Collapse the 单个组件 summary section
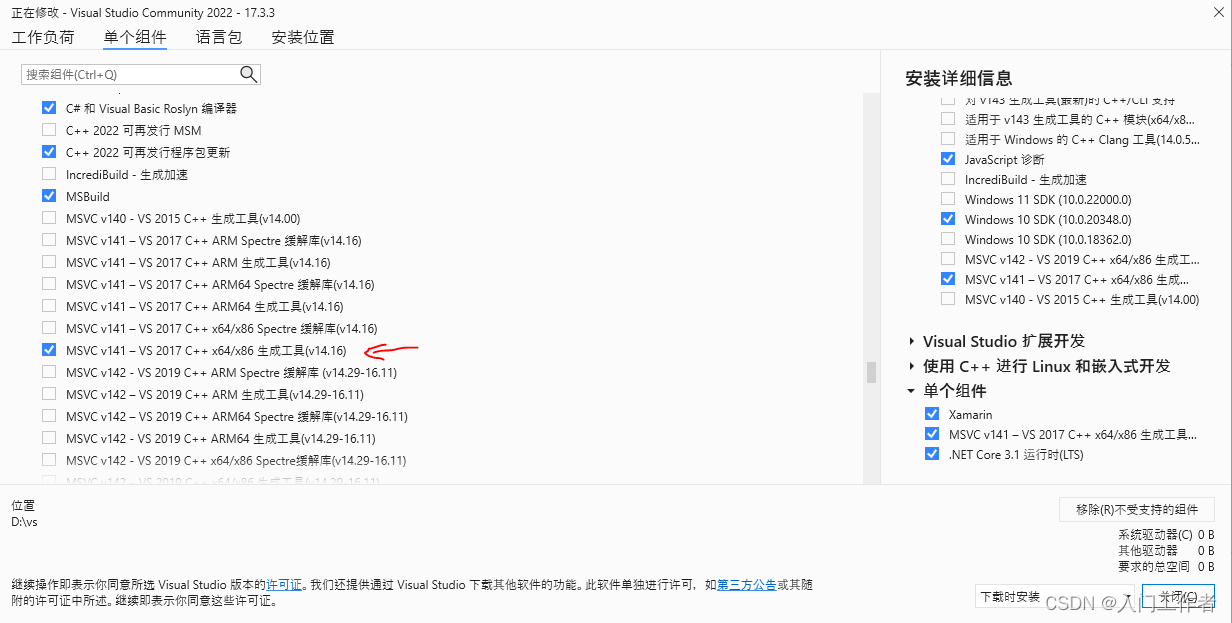The width and height of the screenshot is (1232, 623). (x=911, y=391)
